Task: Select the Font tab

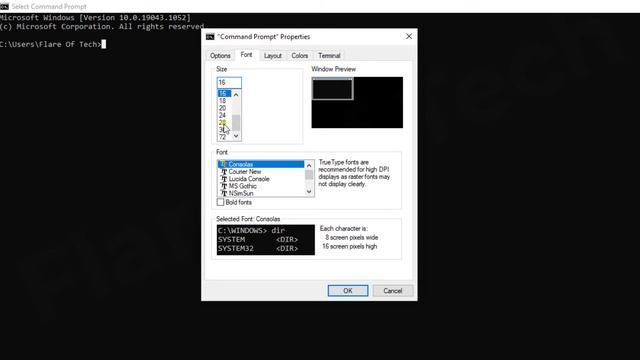Action: tap(246, 55)
